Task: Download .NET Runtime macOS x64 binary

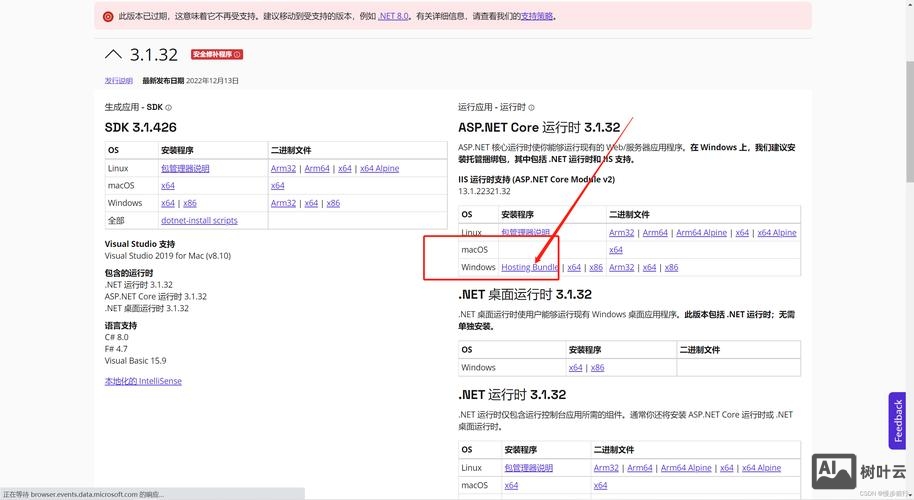Action: click(x=600, y=485)
